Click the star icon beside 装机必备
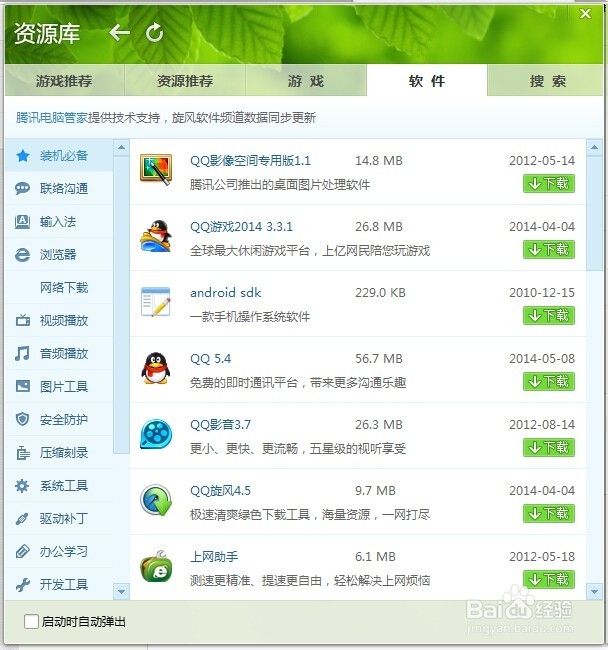The height and width of the screenshot is (650, 608). click(x=23, y=156)
